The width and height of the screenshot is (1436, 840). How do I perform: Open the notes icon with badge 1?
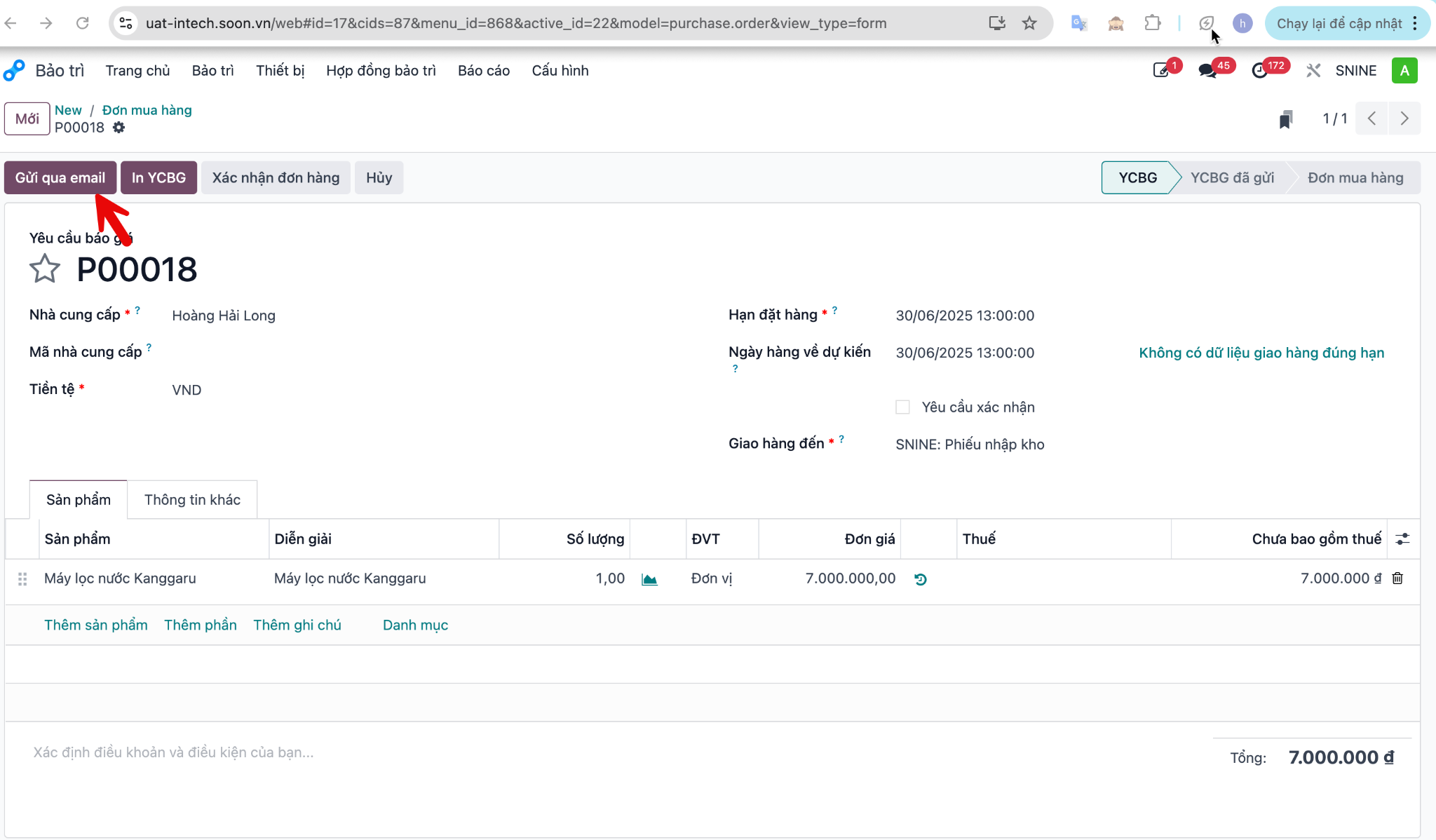[1162, 70]
